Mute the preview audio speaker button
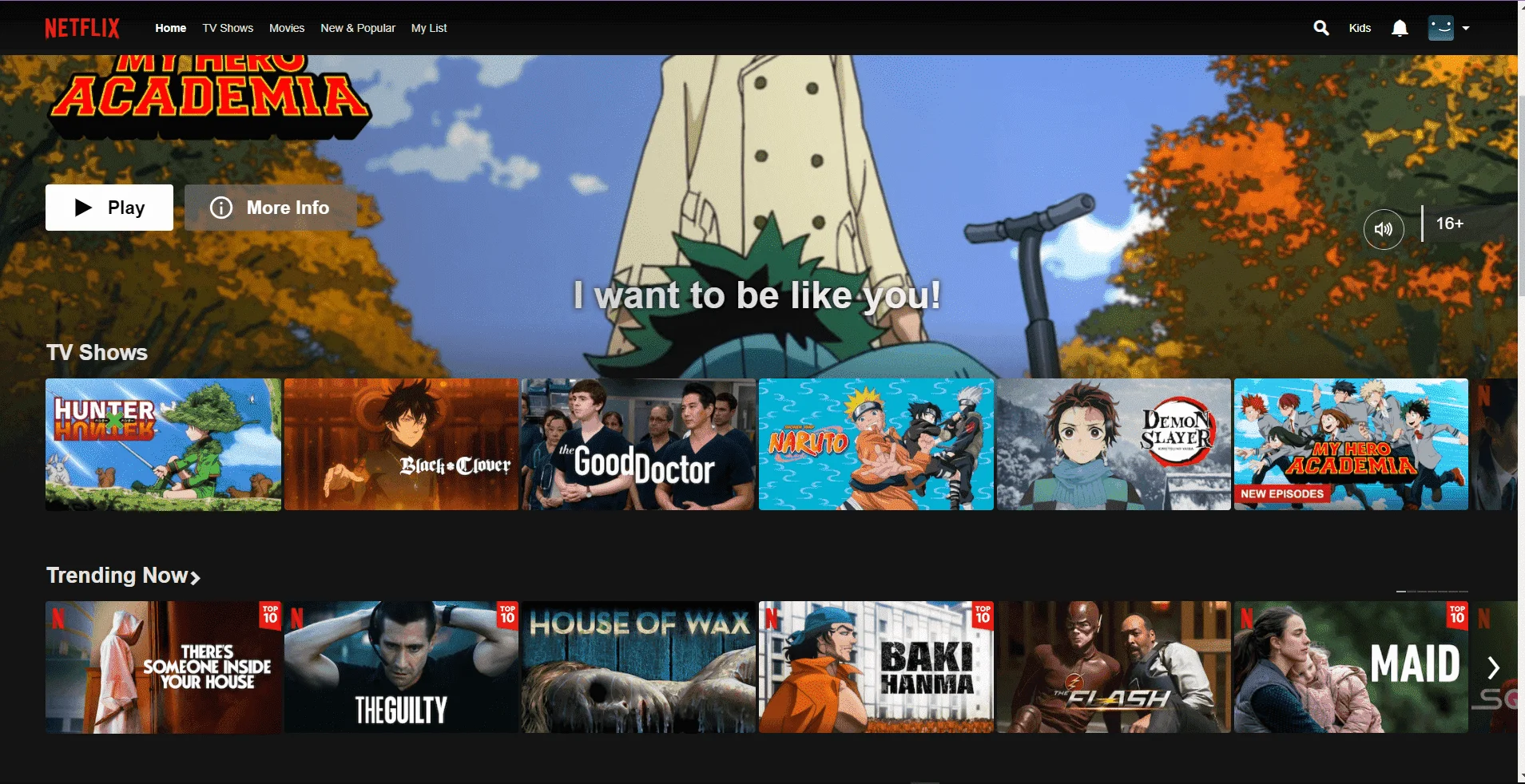Screen dimensions: 1525x784 [x=1384, y=229]
